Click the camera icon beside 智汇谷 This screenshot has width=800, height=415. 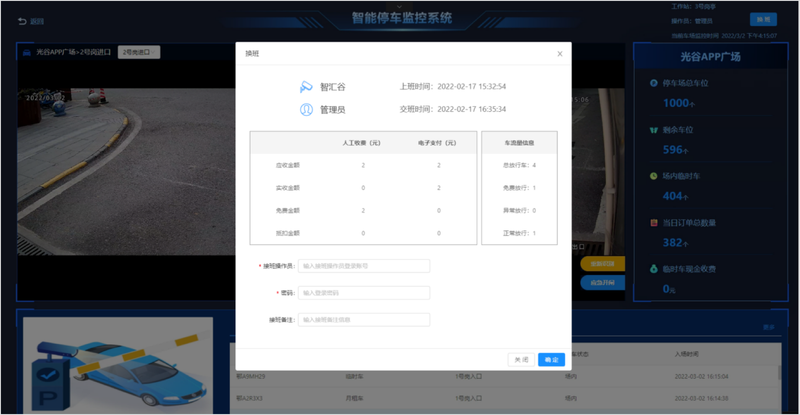tap(306, 87)
